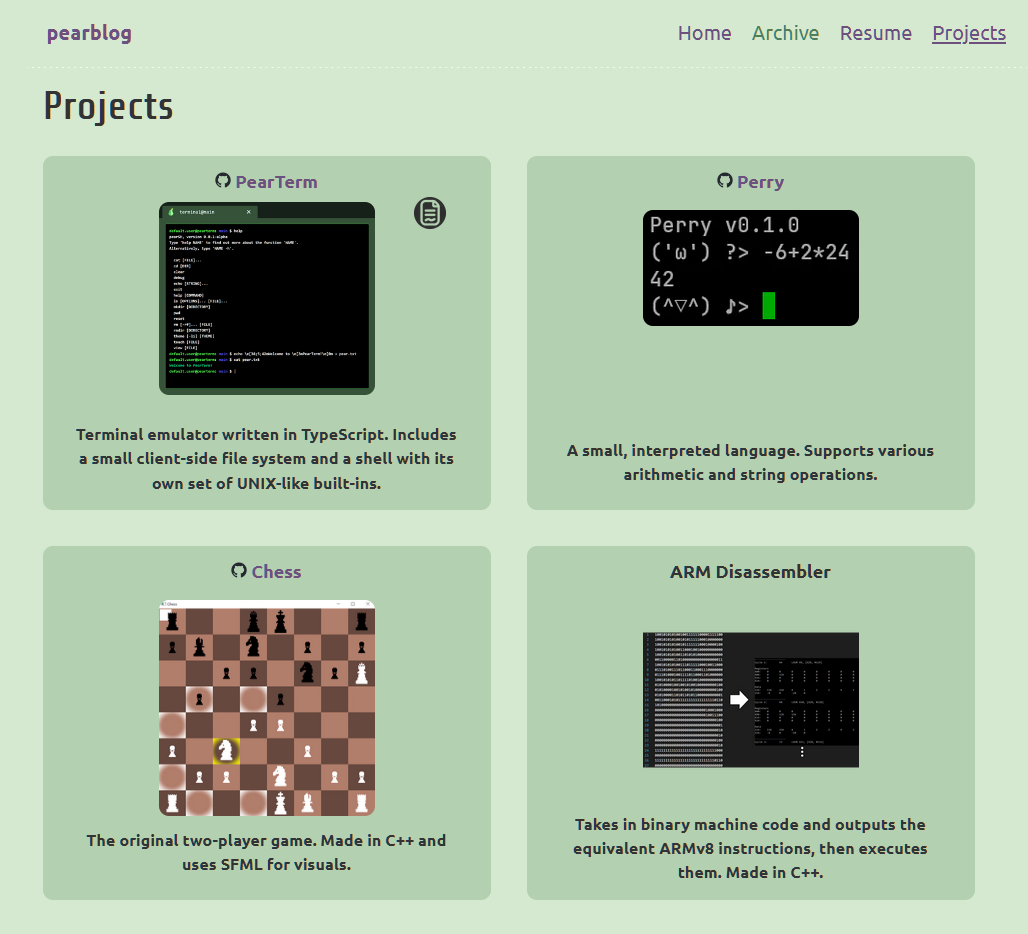This screenshot has width=1028, height=934.
Task: View the PearTerm terminal screenshot
Action: pyautogui.click(x=267, y=298)
